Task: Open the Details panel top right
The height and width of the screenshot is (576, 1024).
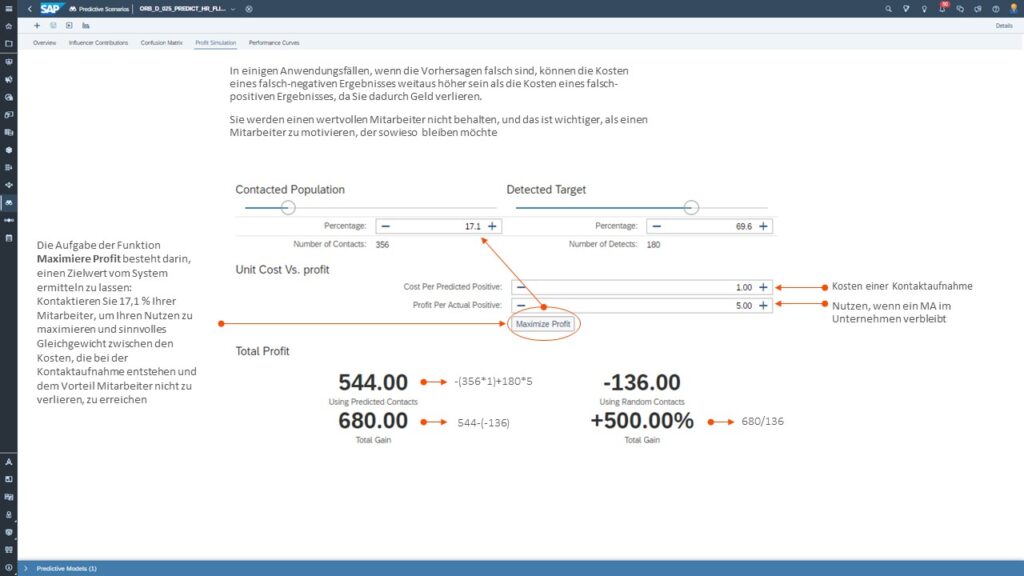Action: pos(1005,26)
